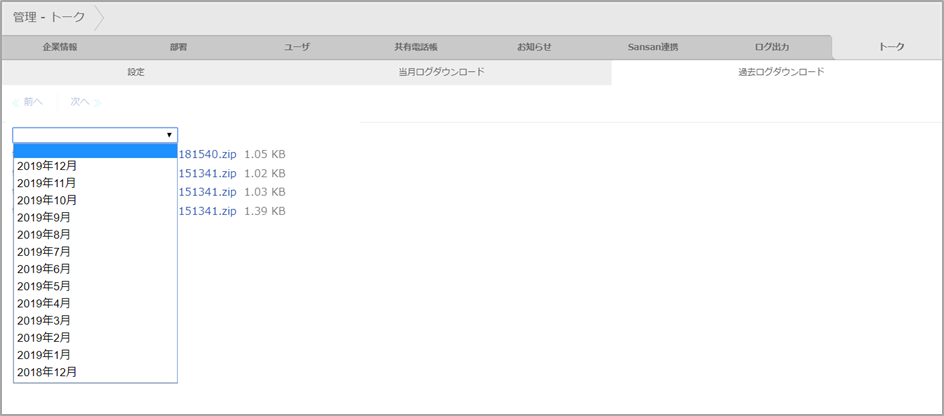Switch to 当月ログダウンロード sub-tab

[441, 72]
